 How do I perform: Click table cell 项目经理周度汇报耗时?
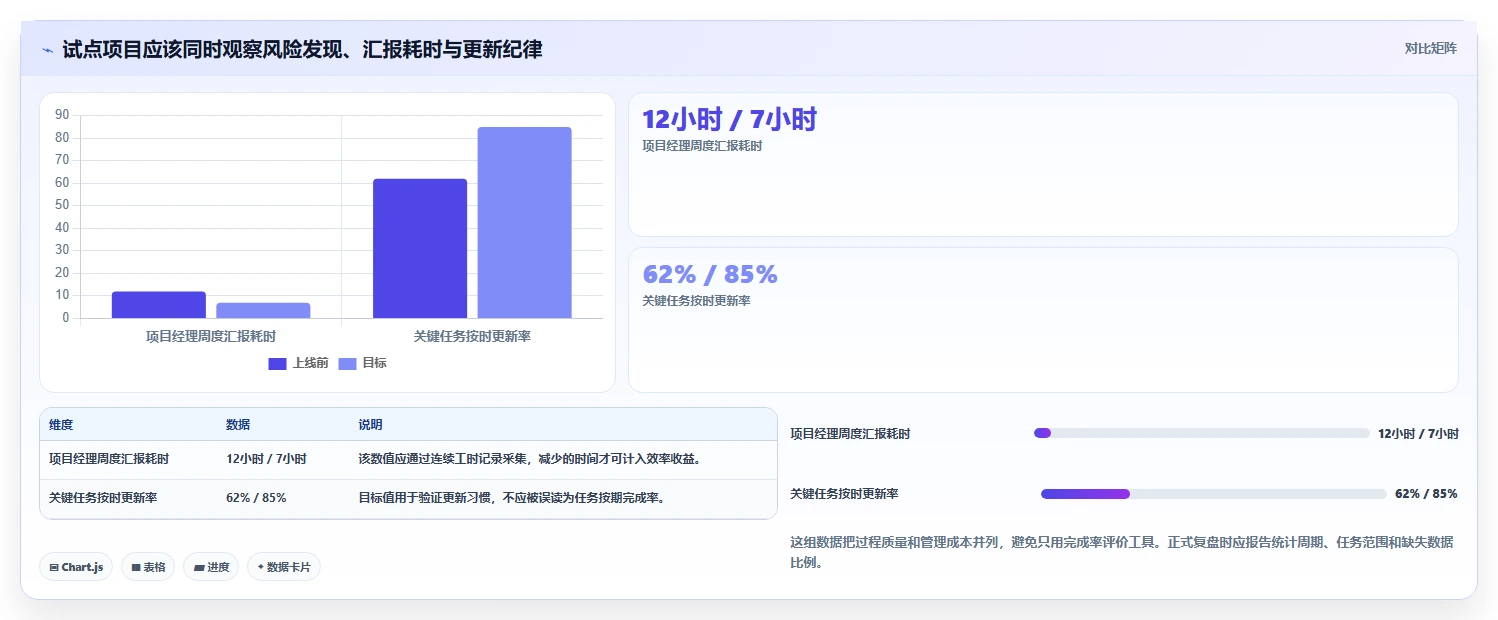pyautogui.click(x=109, y=459)
